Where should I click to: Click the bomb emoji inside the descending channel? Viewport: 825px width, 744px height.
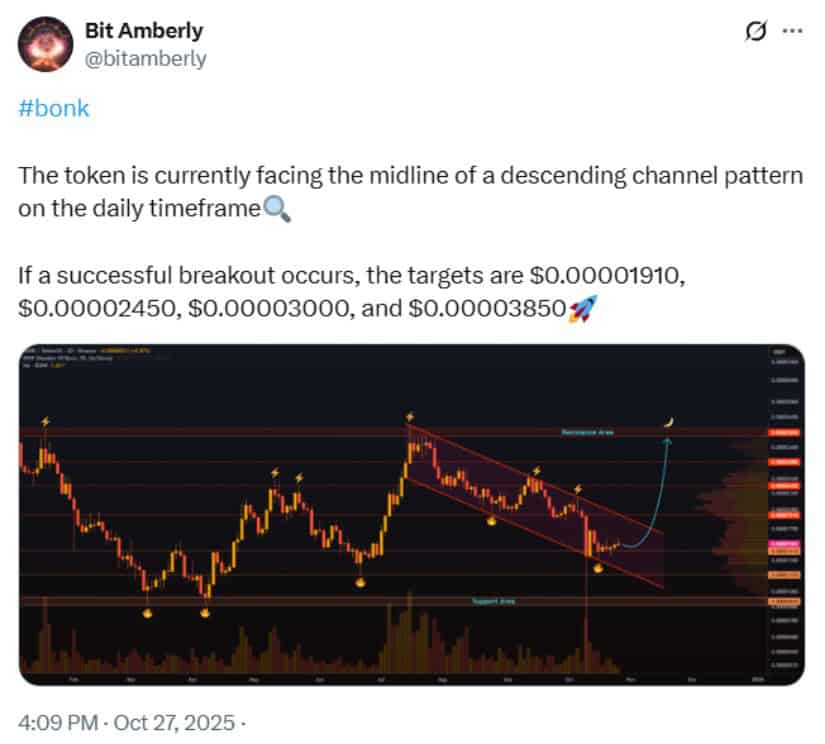point(492,521)
